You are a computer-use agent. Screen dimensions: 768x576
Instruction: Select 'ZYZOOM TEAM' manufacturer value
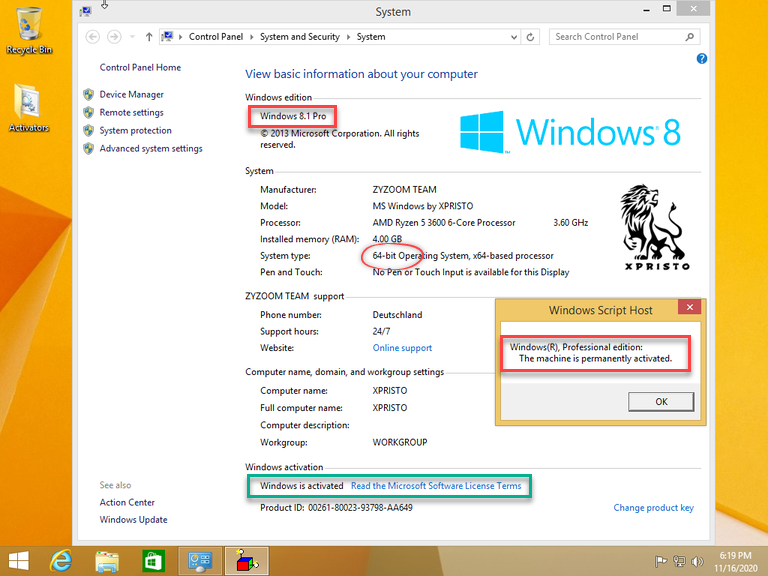[x=404, y=190]
